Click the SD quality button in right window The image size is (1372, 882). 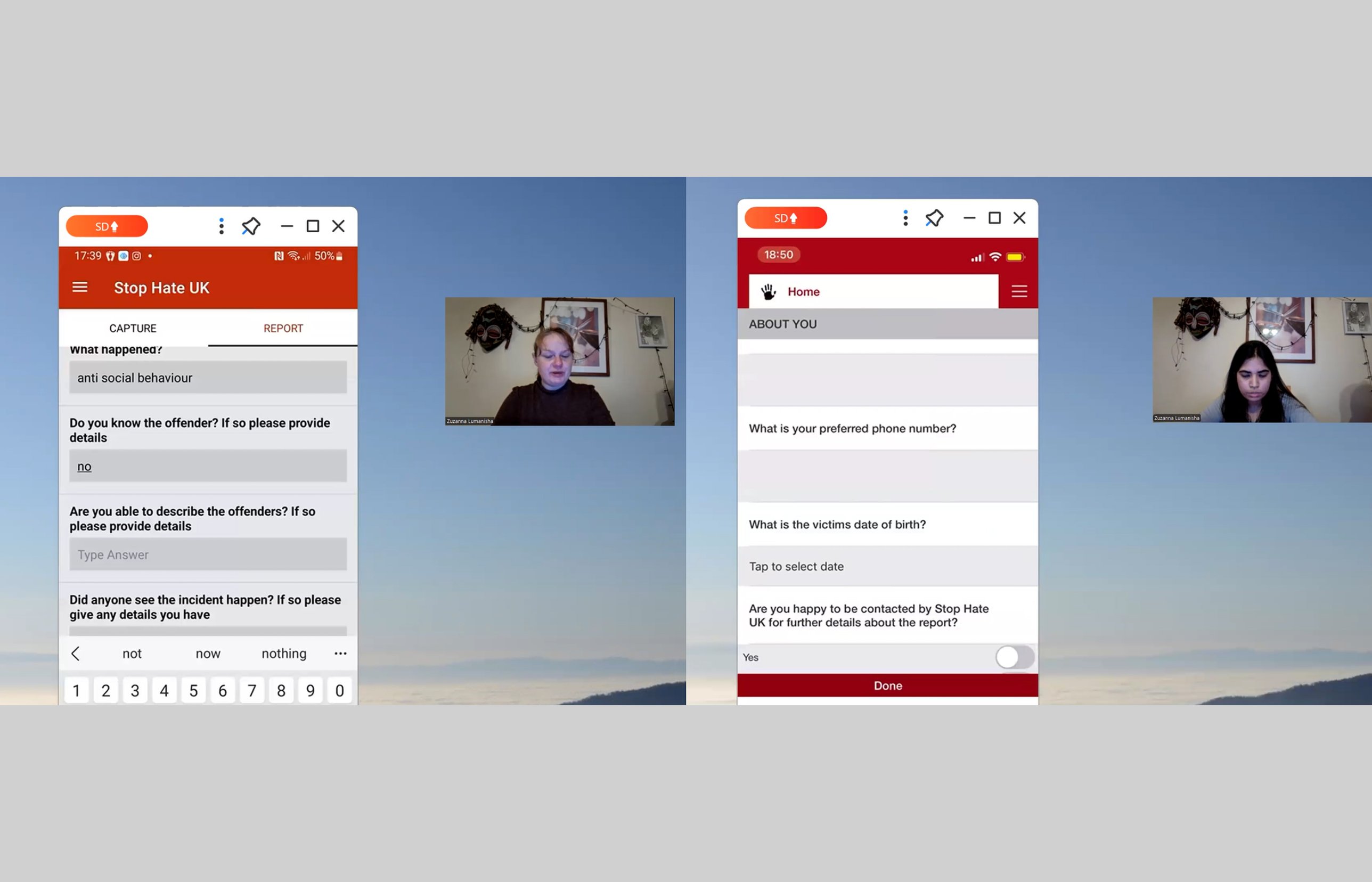tap(786, 218)
